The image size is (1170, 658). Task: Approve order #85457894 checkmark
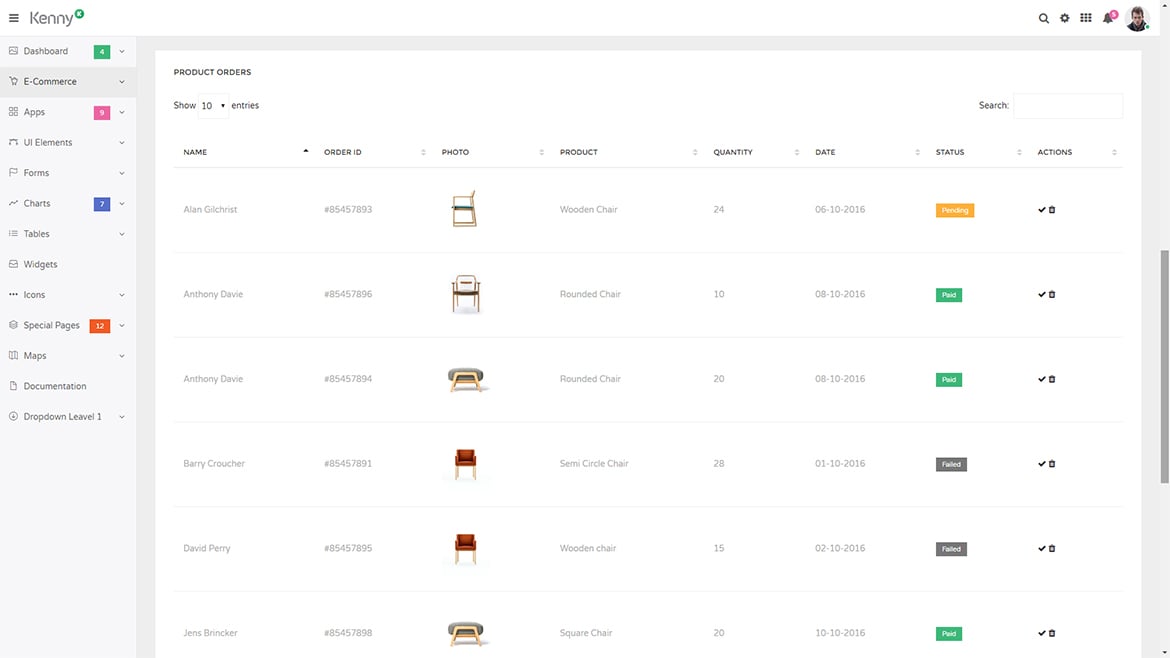(1042, 379)
